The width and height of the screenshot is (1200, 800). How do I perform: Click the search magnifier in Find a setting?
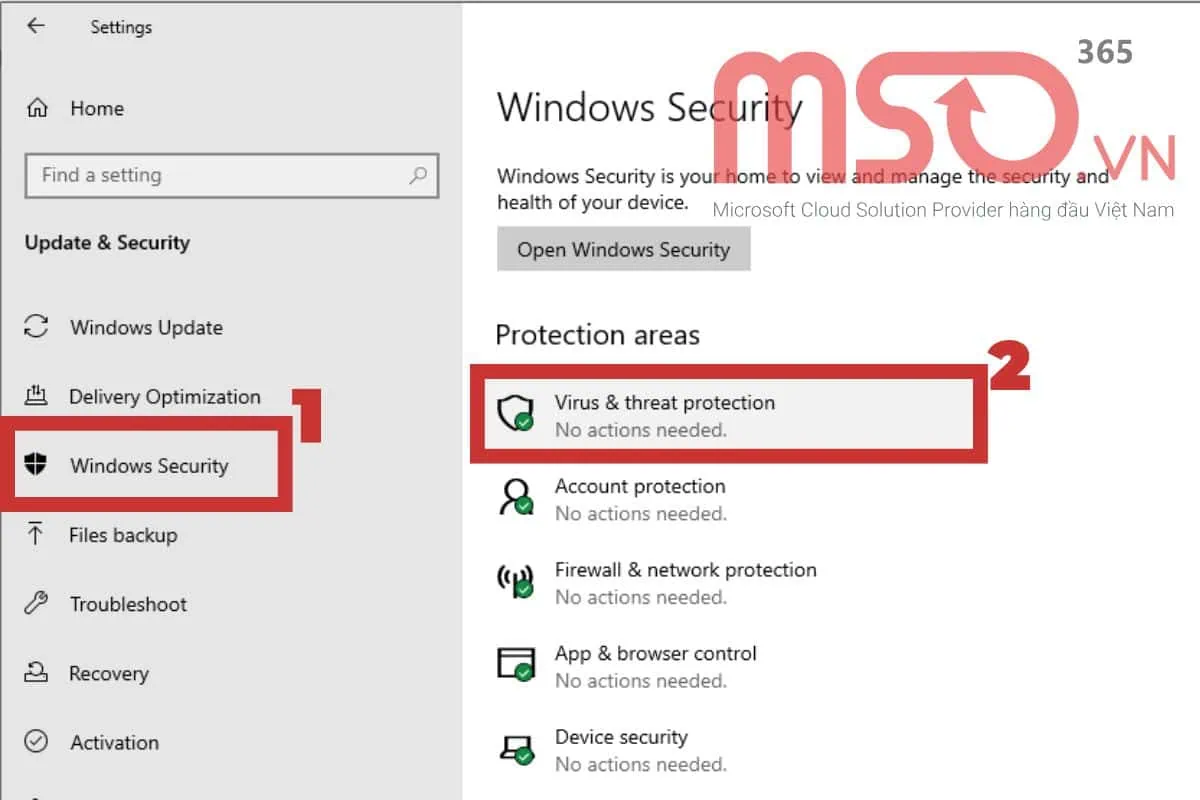(419, 175)
